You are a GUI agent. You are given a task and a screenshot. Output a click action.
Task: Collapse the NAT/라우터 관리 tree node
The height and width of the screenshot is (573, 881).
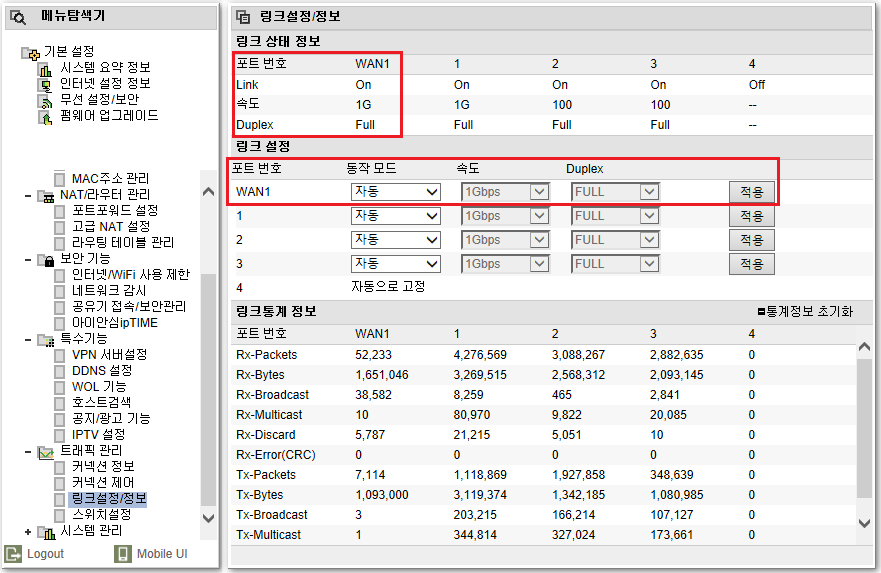pyautogui.click(x=28, y=195)
